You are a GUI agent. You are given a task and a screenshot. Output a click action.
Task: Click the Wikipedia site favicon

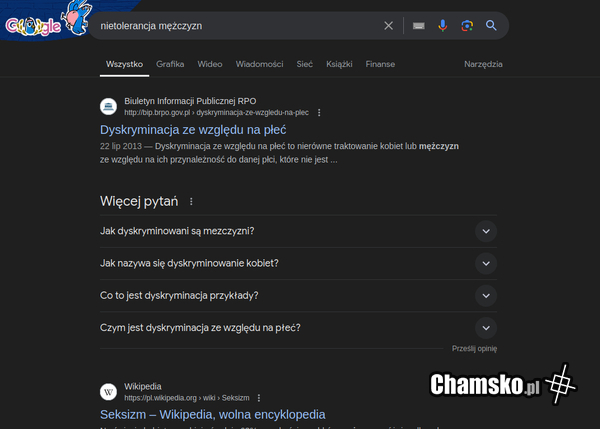coord(108,391)
